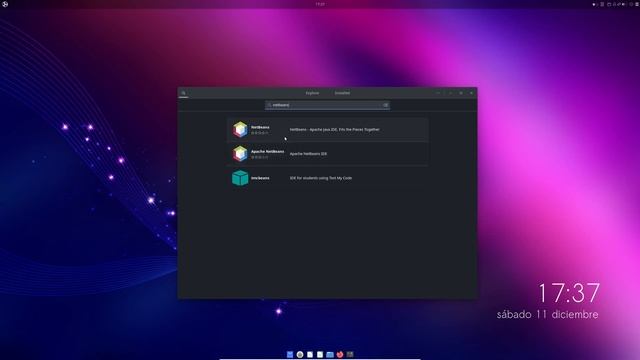Select the 'tmcbeans' app name

(260, 178)
